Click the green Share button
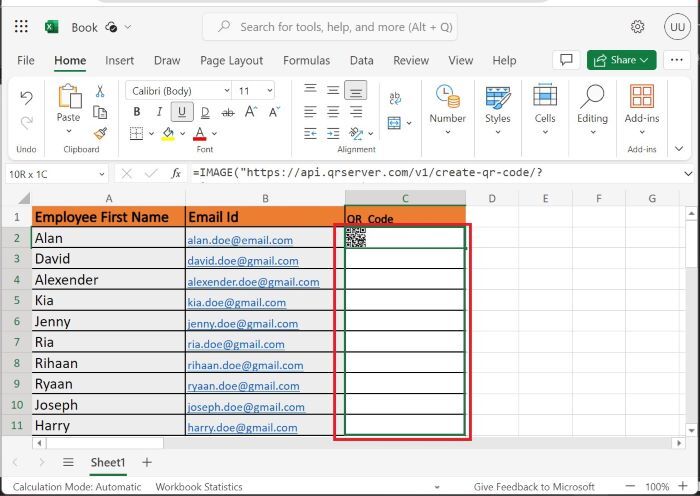The image size is (700, 496). pyautogui.click(x=621, y=60)
